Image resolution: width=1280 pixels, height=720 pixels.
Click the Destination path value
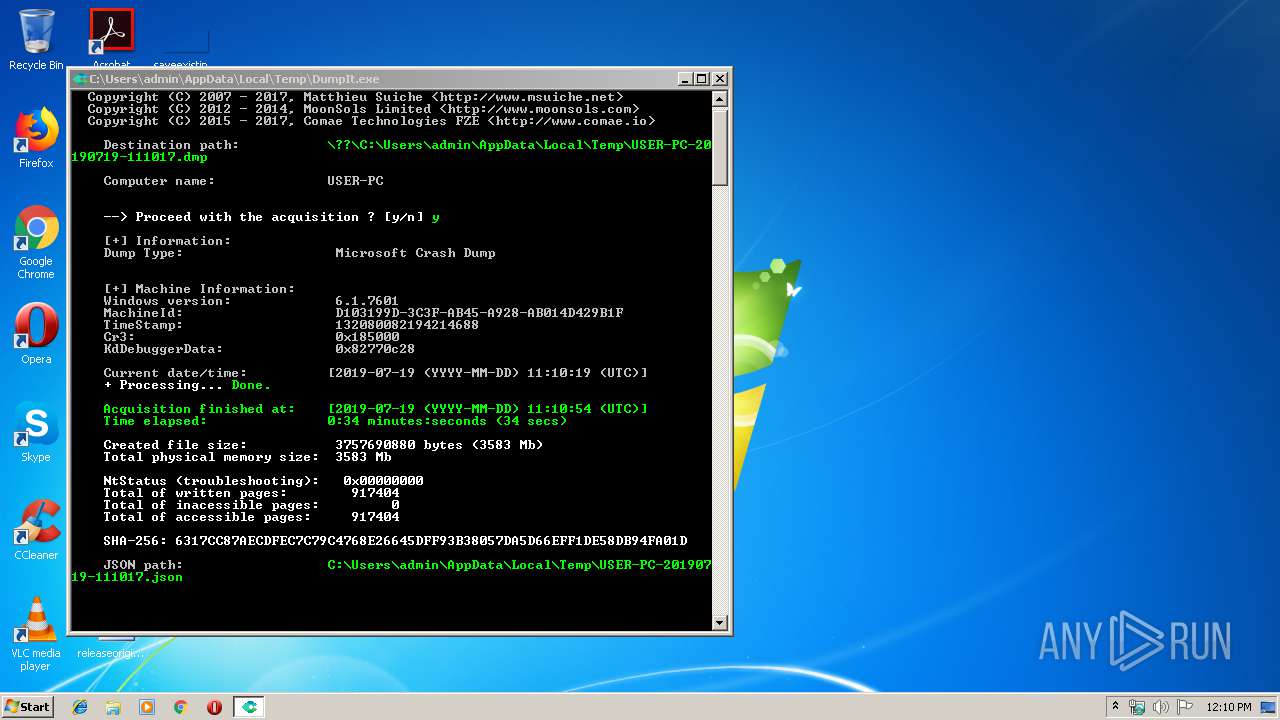[x=391, y=151]
